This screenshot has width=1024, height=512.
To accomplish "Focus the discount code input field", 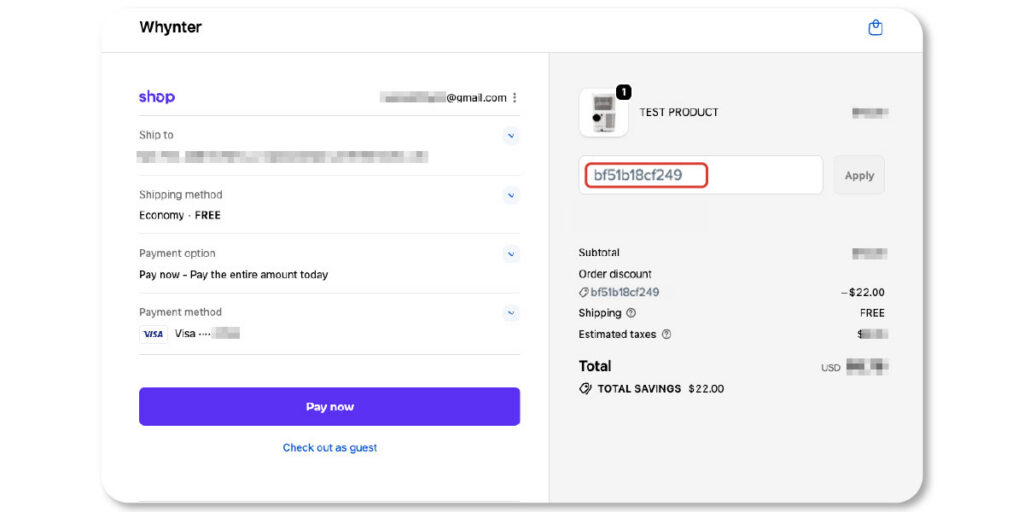I will coord(700,175).
